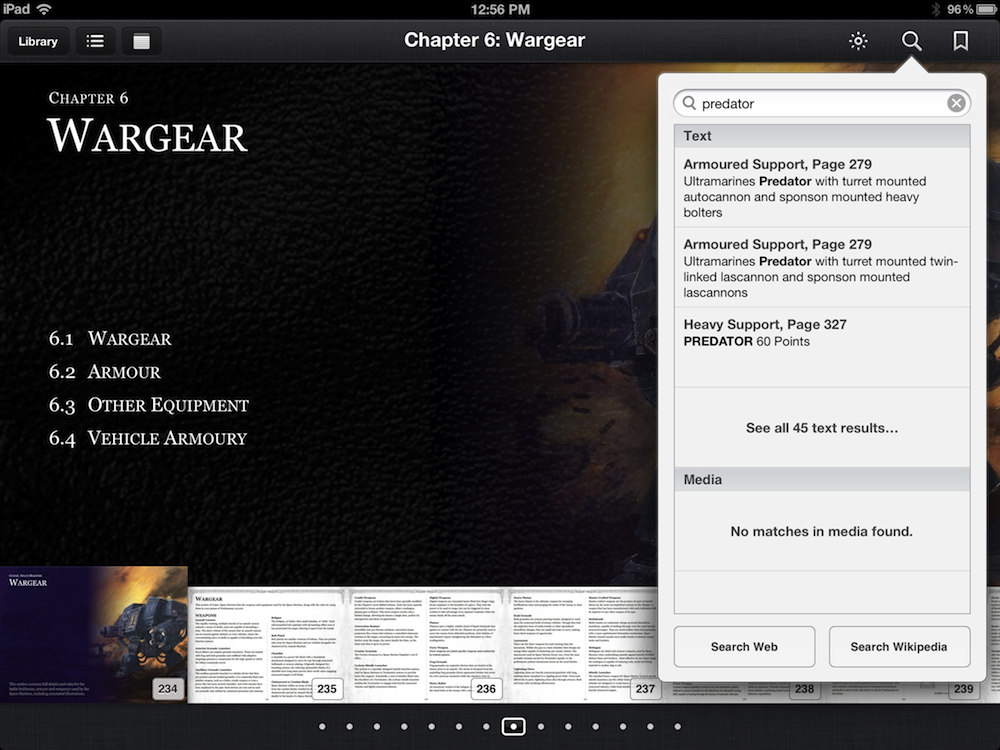Go to section 6.3 Other Equipment
The height and width of the screenshot is (750, 1000).
(x=149, y=405)
